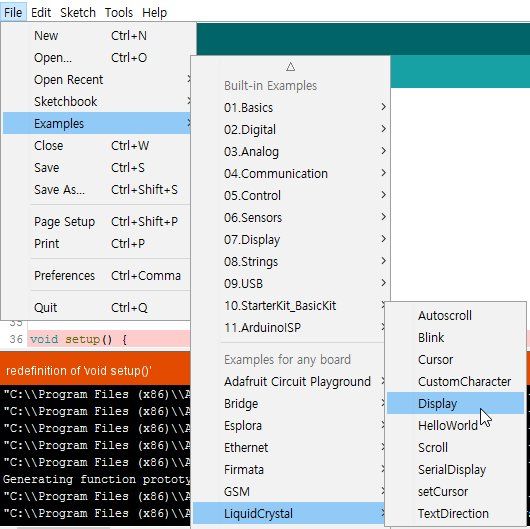Choose Save As... entry
Screen dimensions: 530x529
coord(97,189)
